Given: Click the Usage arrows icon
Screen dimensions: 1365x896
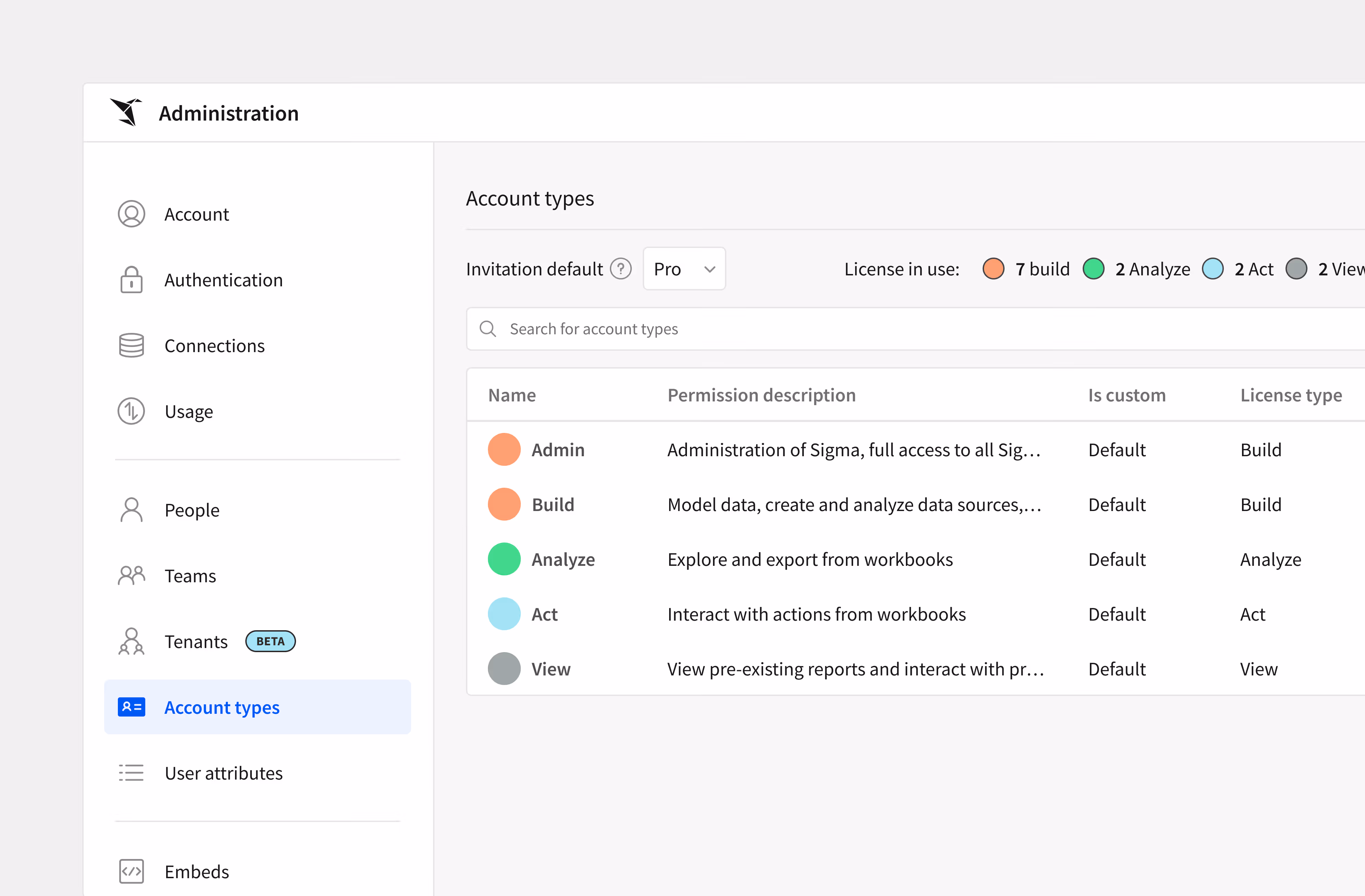Looking at the screenshot, I should 131,411.
